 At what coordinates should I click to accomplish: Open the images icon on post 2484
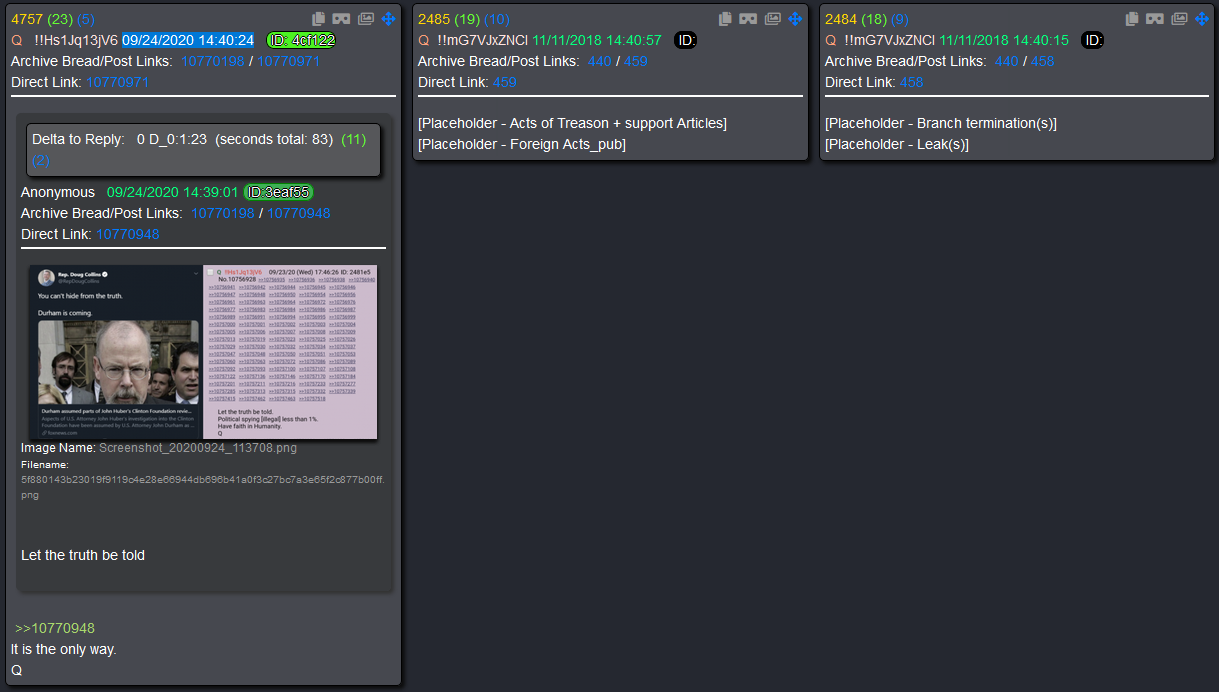pos(1180,19)
